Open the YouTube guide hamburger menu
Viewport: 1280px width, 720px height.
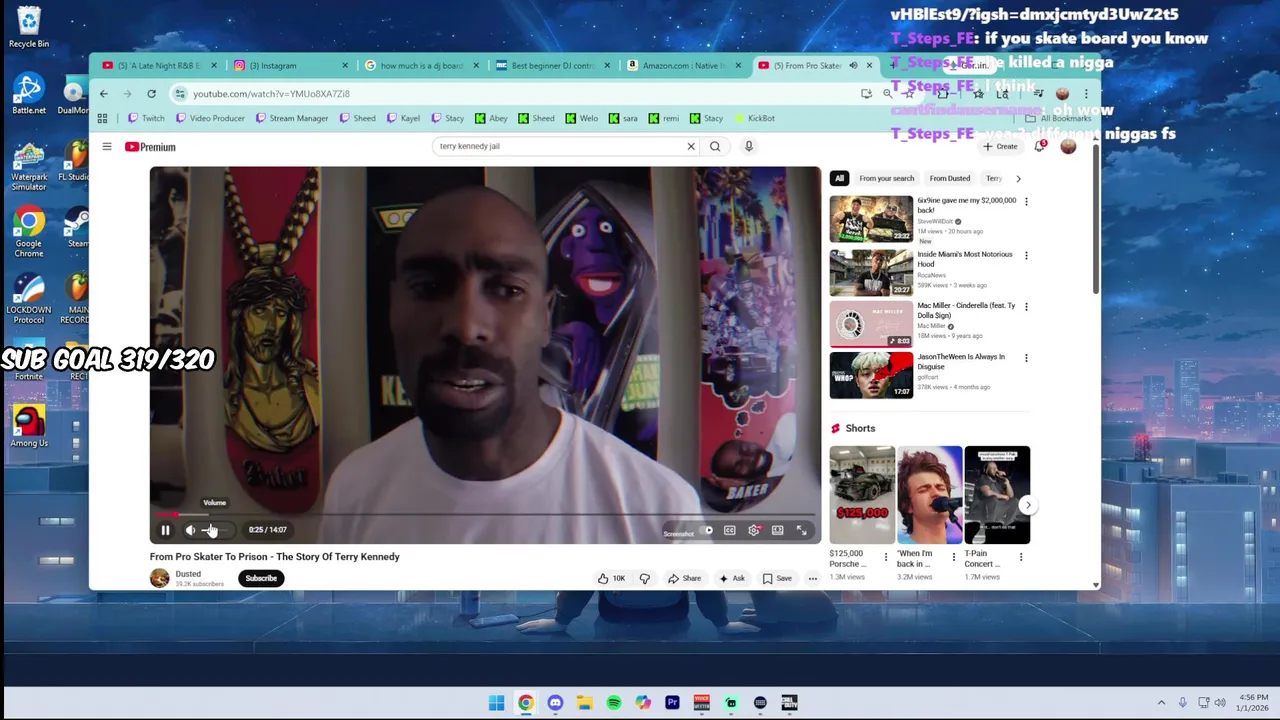click(x=107, y=147)
